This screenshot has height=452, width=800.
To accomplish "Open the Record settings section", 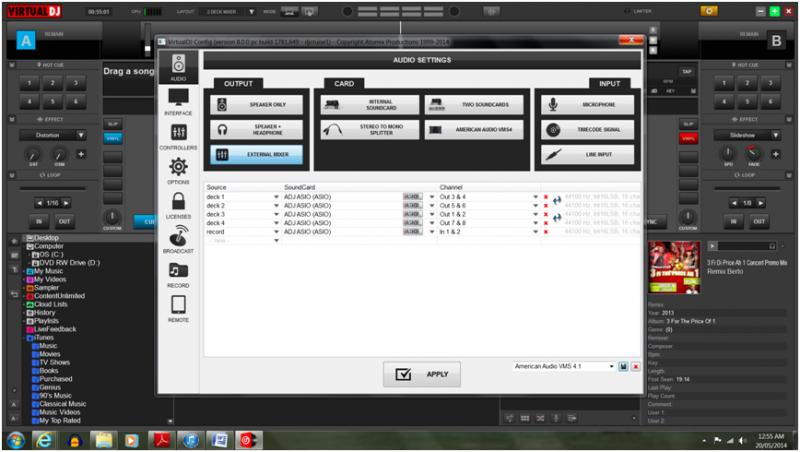I will click(178, 274).
